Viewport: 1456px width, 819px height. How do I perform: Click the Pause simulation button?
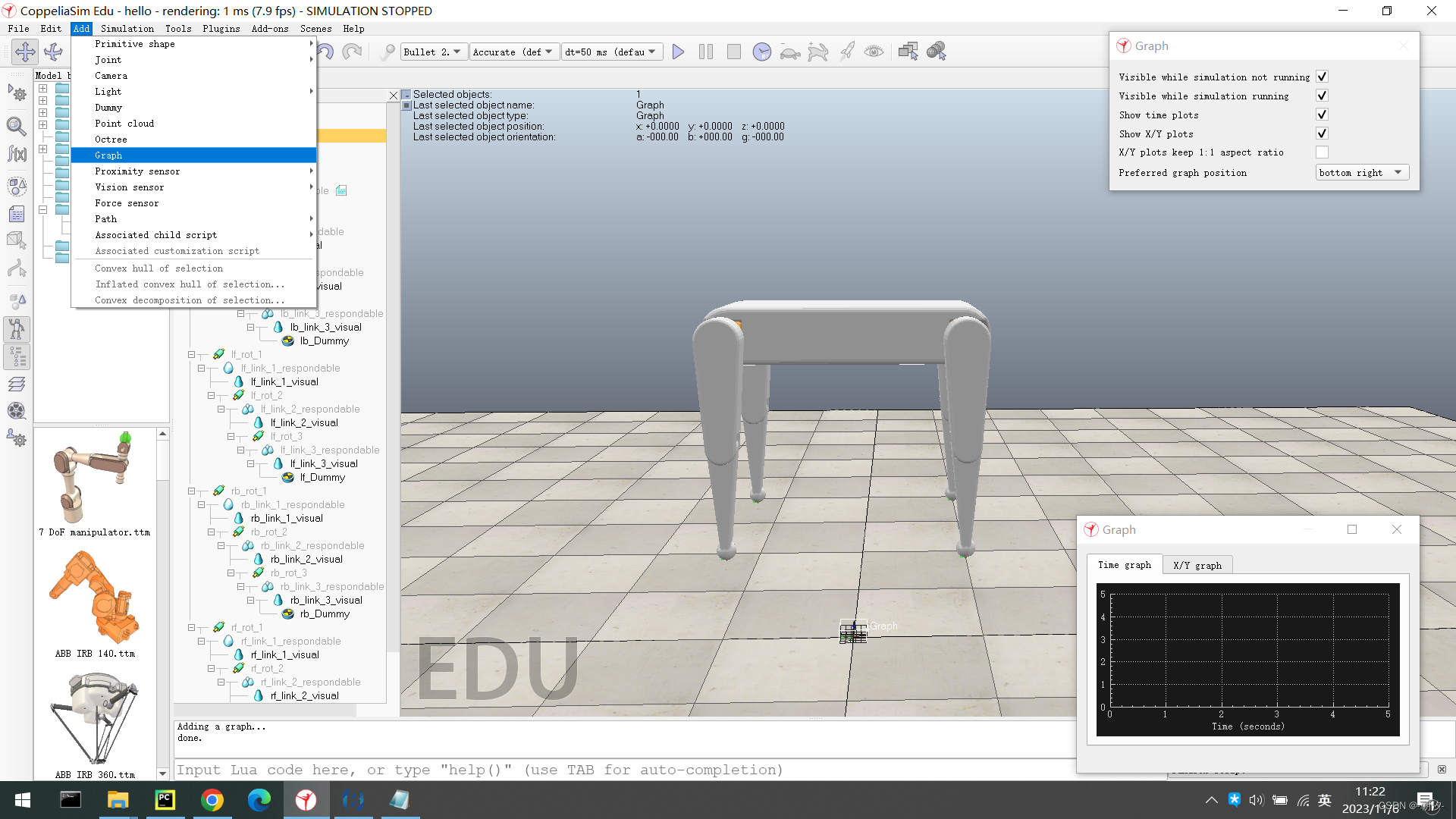(705, 52)
